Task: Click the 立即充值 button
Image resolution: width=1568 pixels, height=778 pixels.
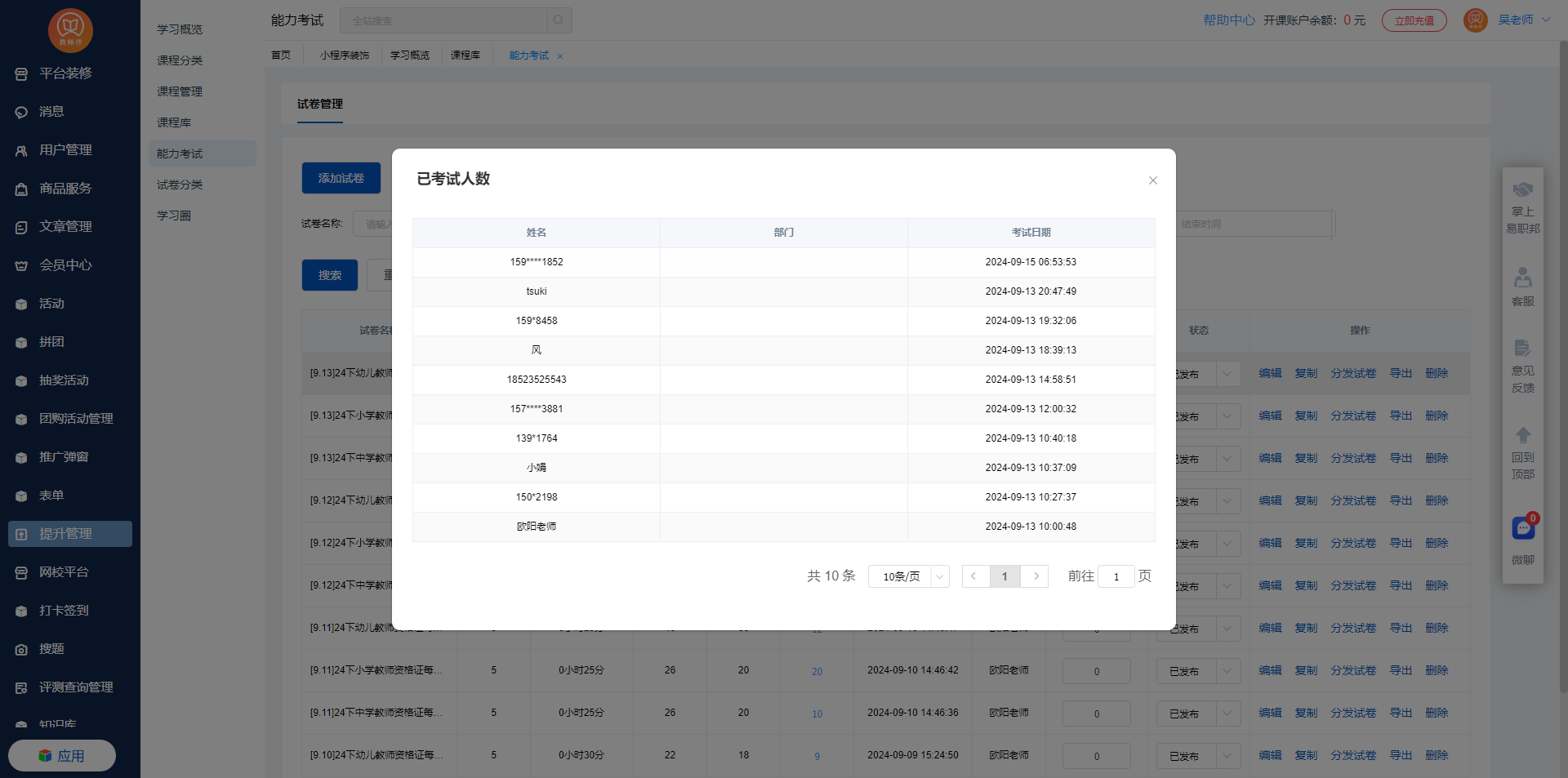Action: tap(1414, 20)
